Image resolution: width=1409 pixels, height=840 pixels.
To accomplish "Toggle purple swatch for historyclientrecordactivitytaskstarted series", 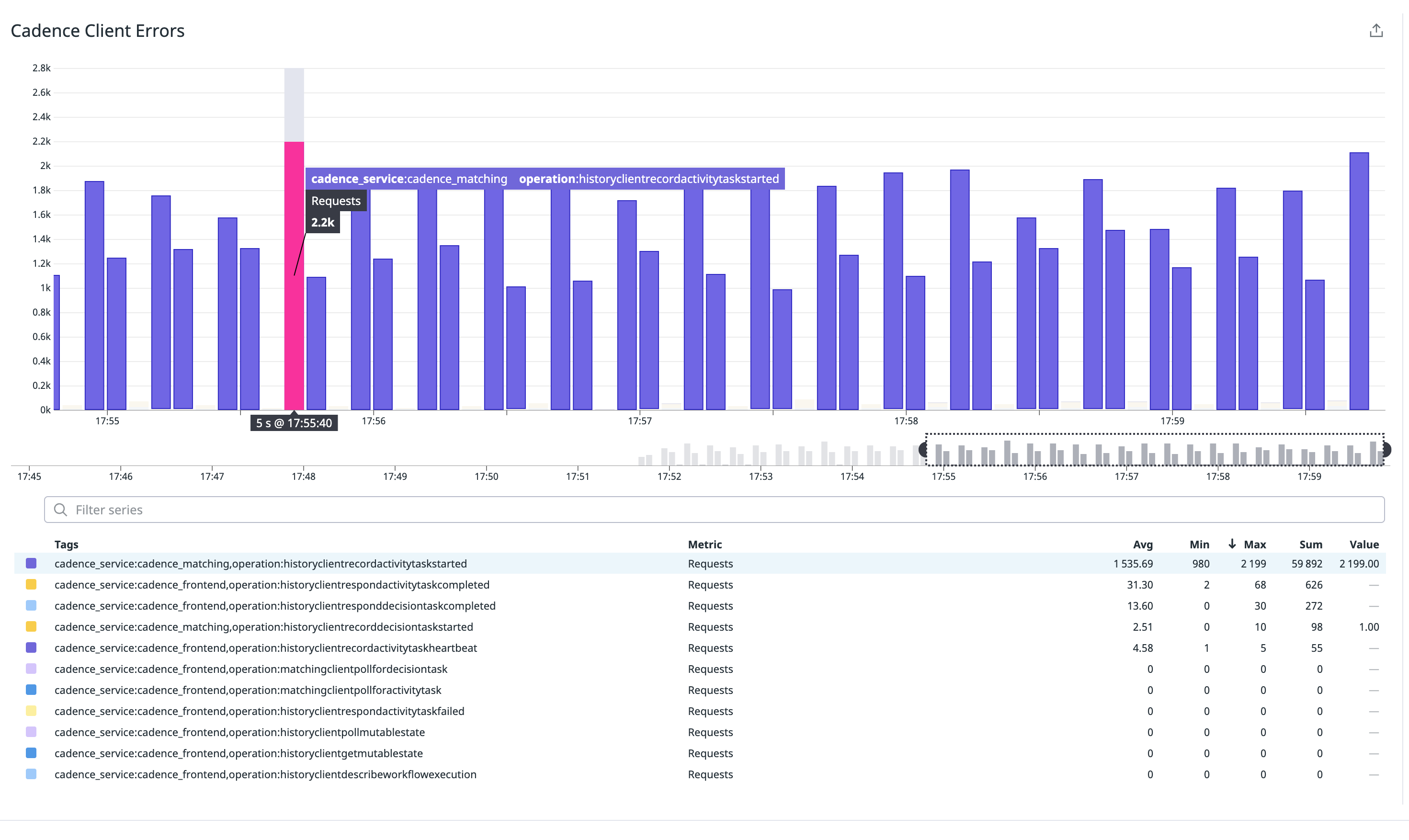I will (x=31, y=563).
